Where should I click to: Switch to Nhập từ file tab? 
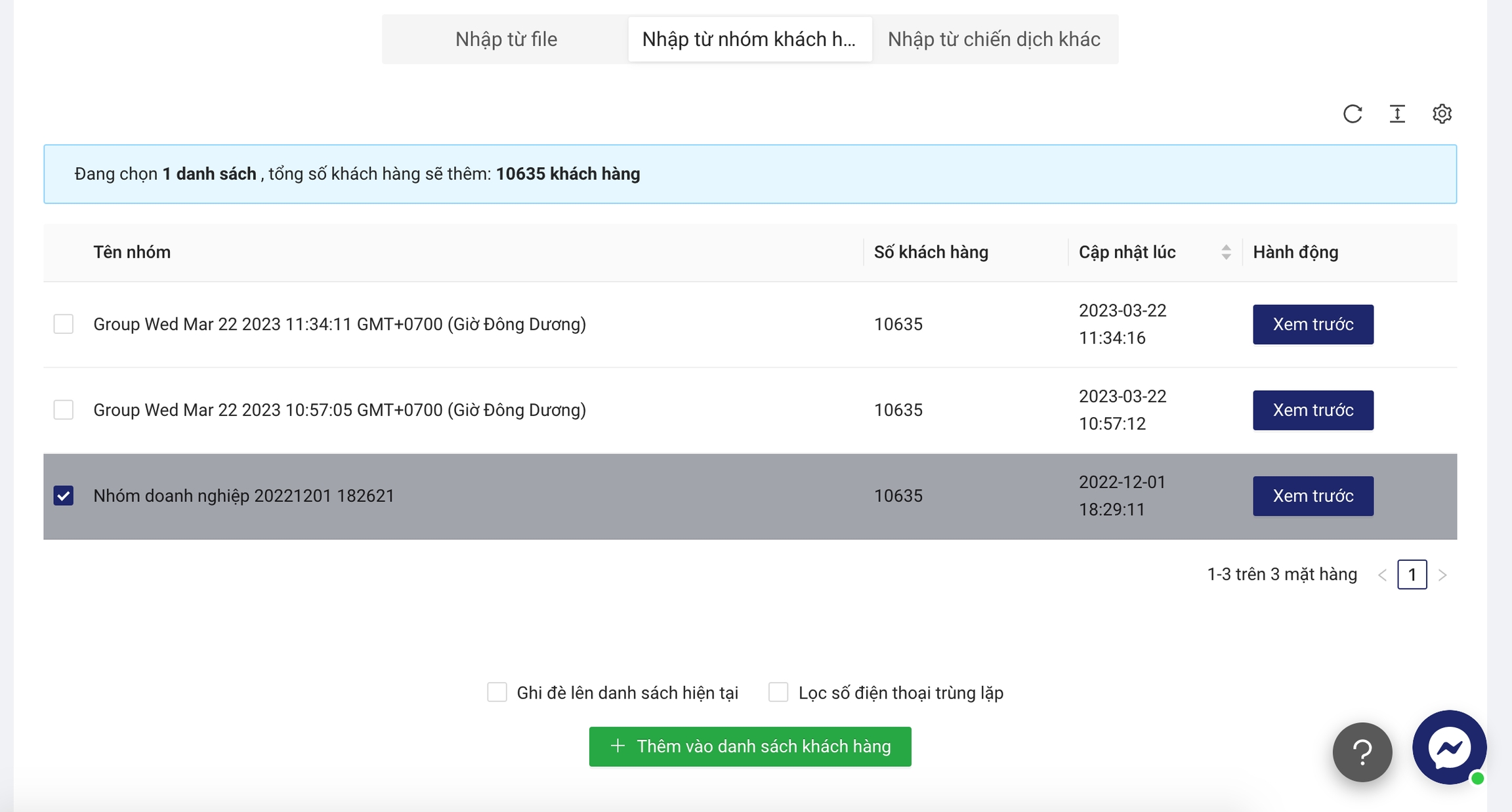click(506, 39)
